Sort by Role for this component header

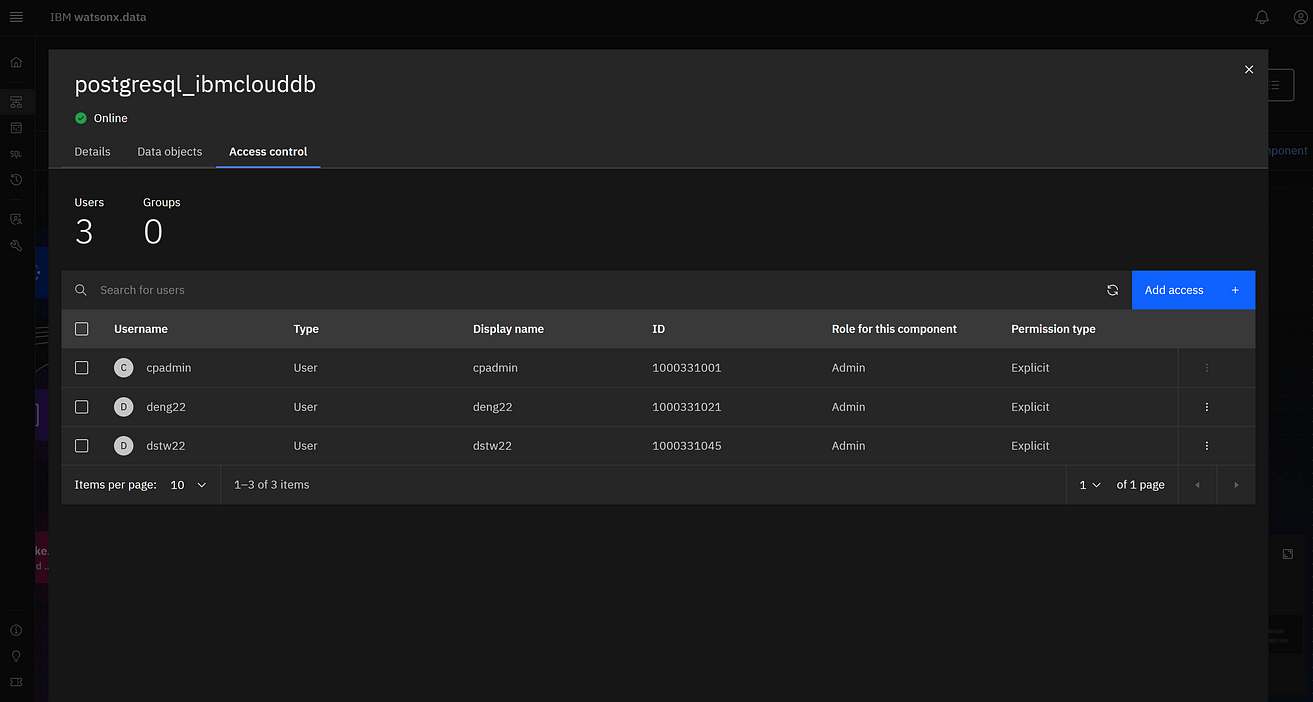(x=894, y=329)
